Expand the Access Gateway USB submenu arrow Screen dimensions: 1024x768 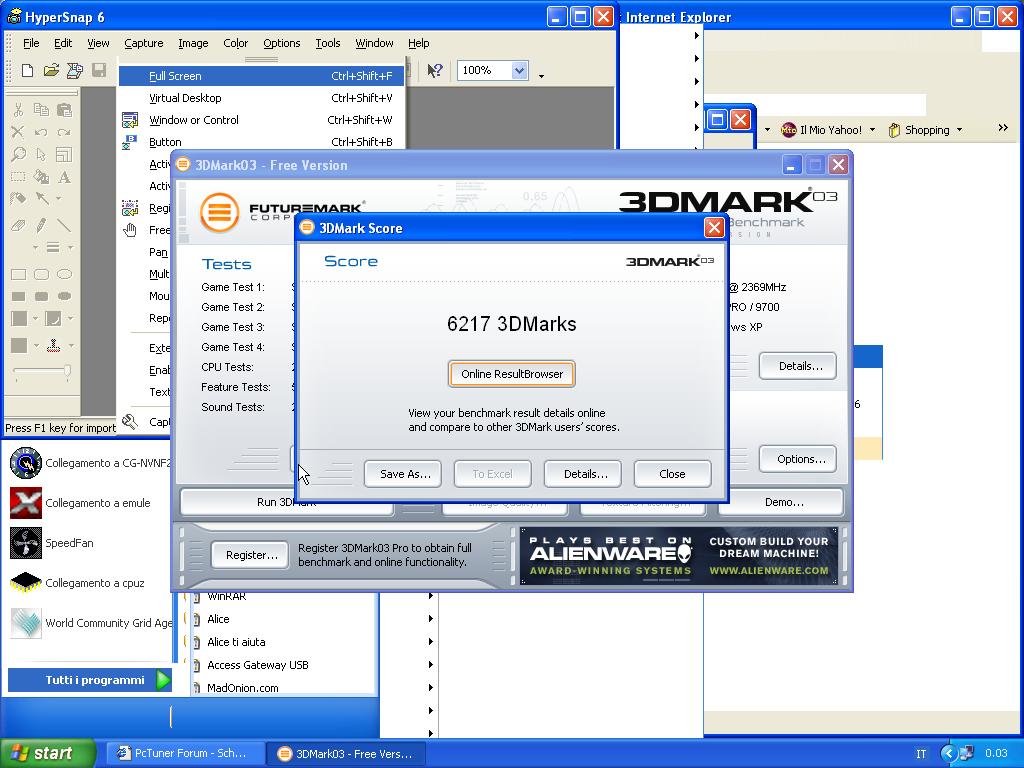[x=430, y=665]
